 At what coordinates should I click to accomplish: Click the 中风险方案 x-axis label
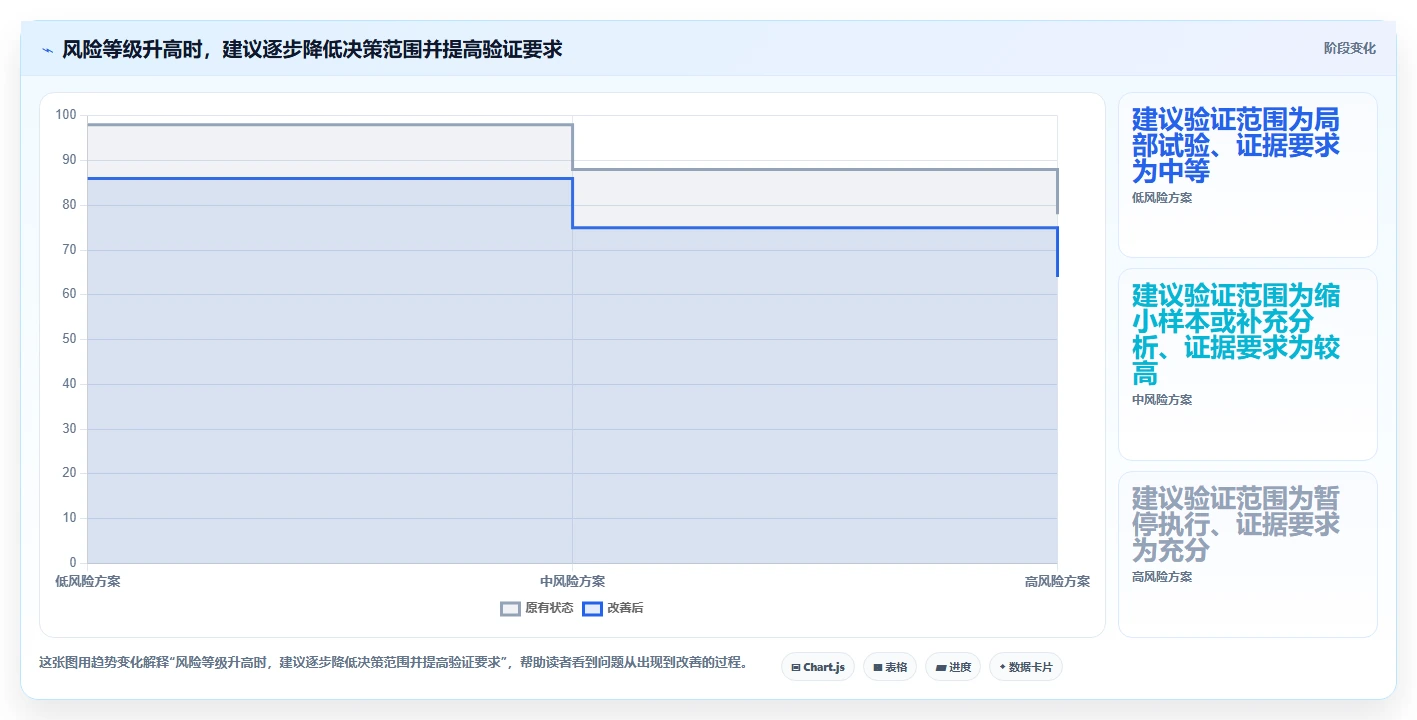pyautogui.click(x=572, y=581)
